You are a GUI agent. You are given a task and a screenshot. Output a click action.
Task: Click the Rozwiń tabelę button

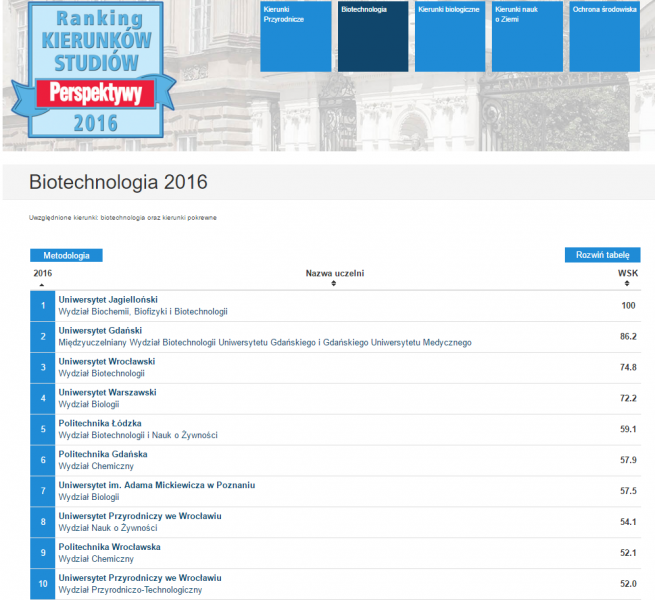(x=602, y=255)
